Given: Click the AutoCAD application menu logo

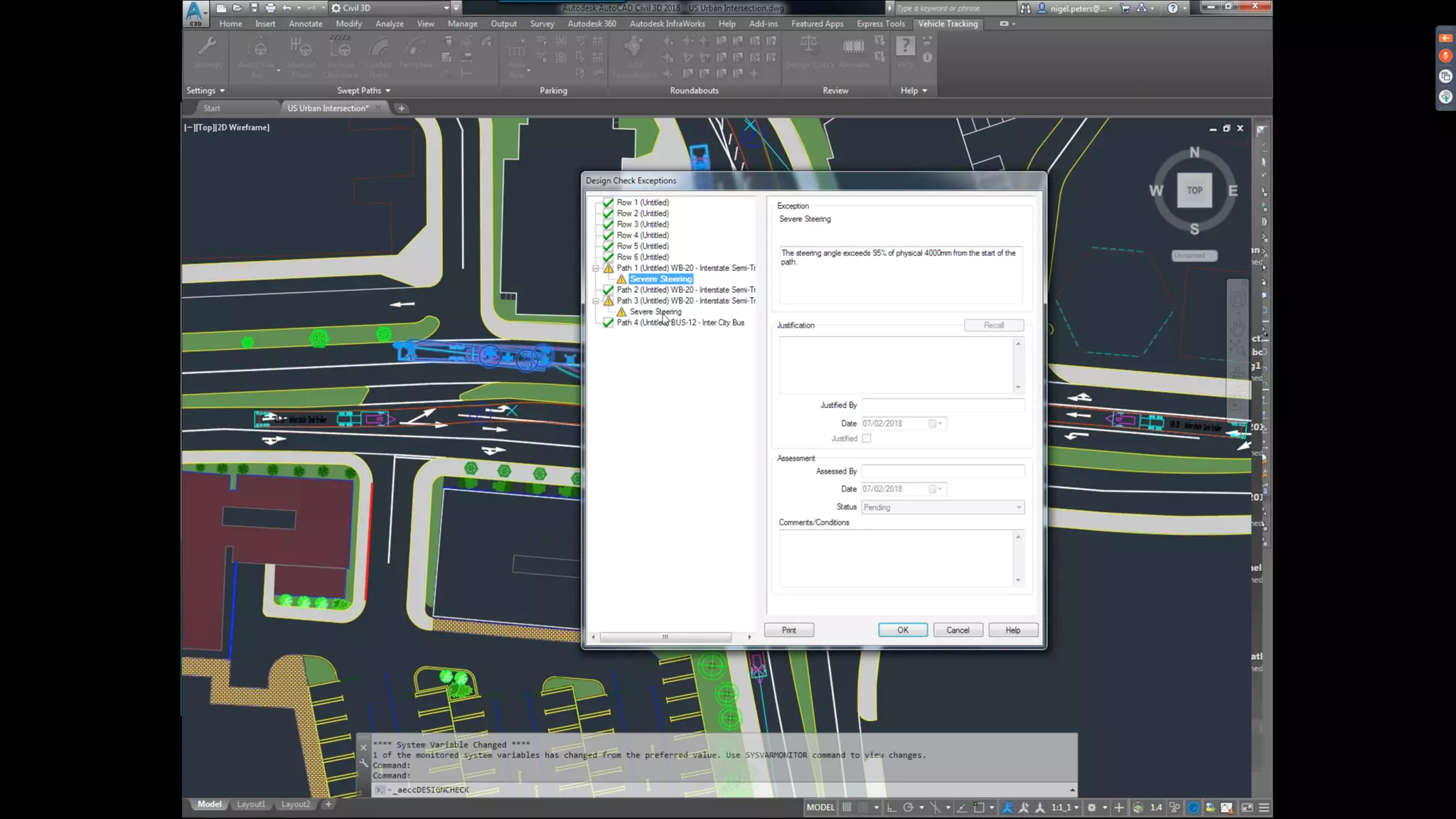Looking at the screenshot, I should [195, 12].
